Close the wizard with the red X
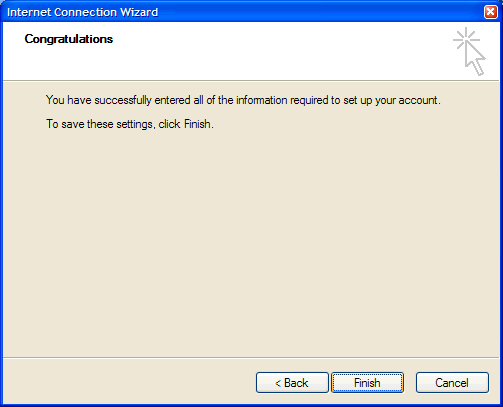The height and width of the screenshot is (407, 503). click(490, 12)
